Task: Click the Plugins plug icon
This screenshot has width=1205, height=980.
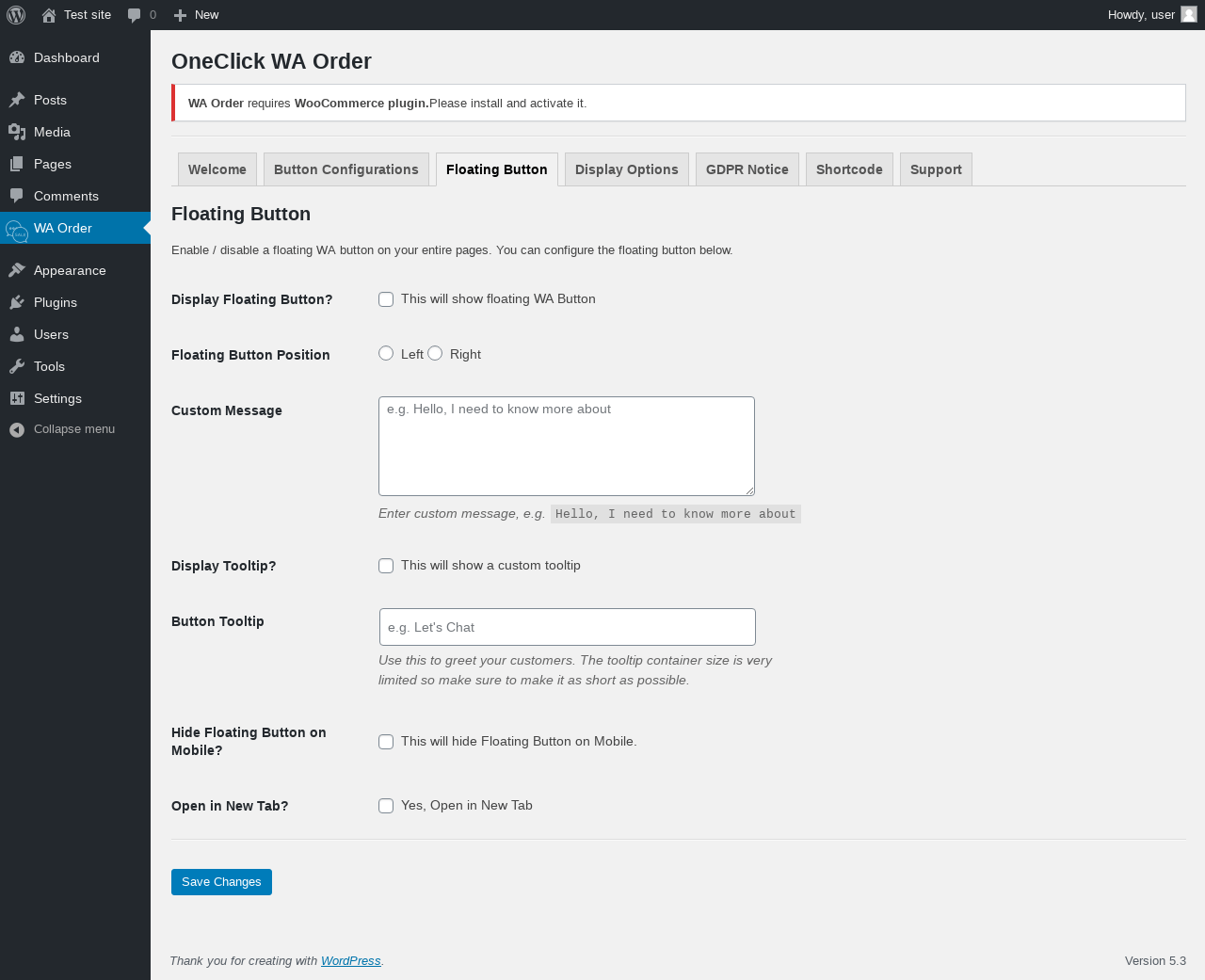Action: tap(17, 302)
